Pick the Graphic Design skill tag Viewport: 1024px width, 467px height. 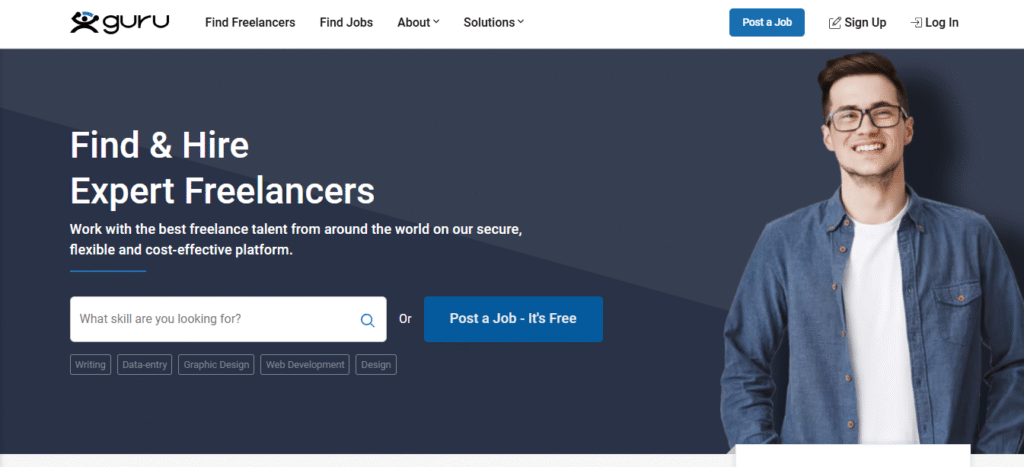216,365
